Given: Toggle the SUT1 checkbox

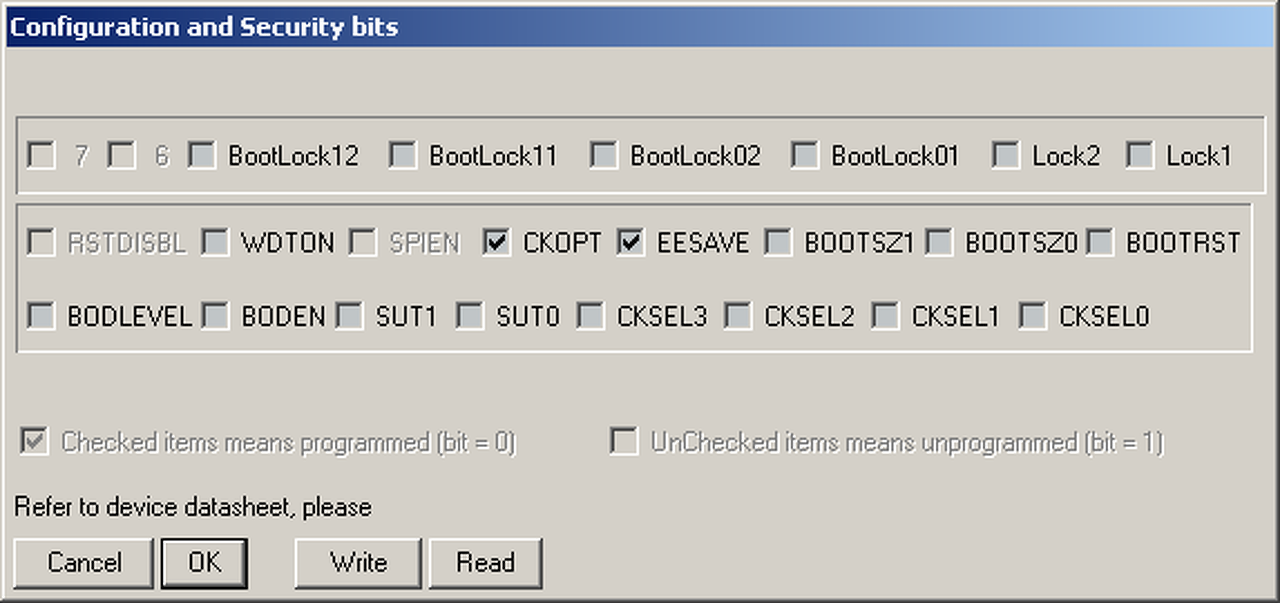Looking at the screenshot, I should pyautogui.click(x=349, y=316).
